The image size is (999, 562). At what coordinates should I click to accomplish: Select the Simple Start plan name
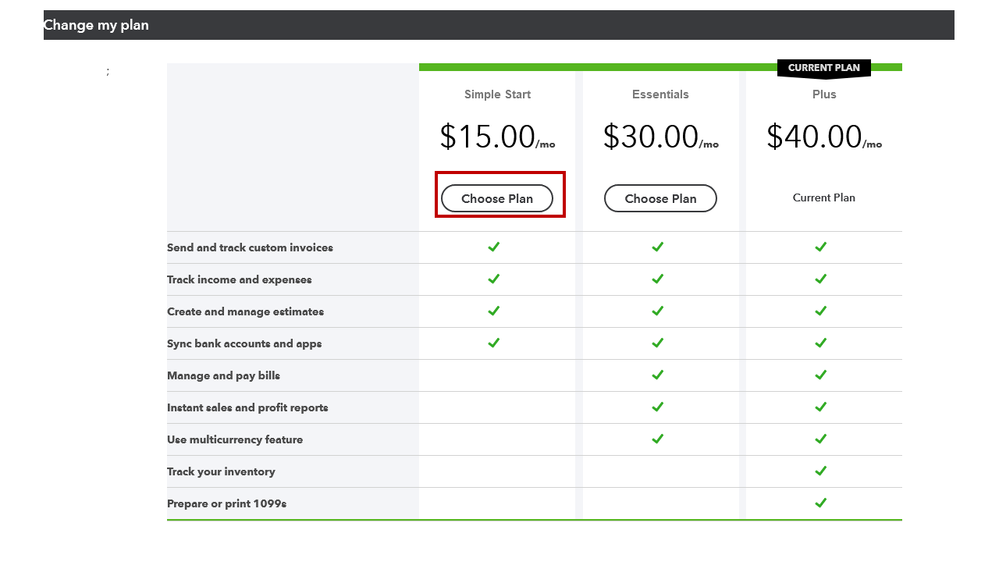(497, 95)
